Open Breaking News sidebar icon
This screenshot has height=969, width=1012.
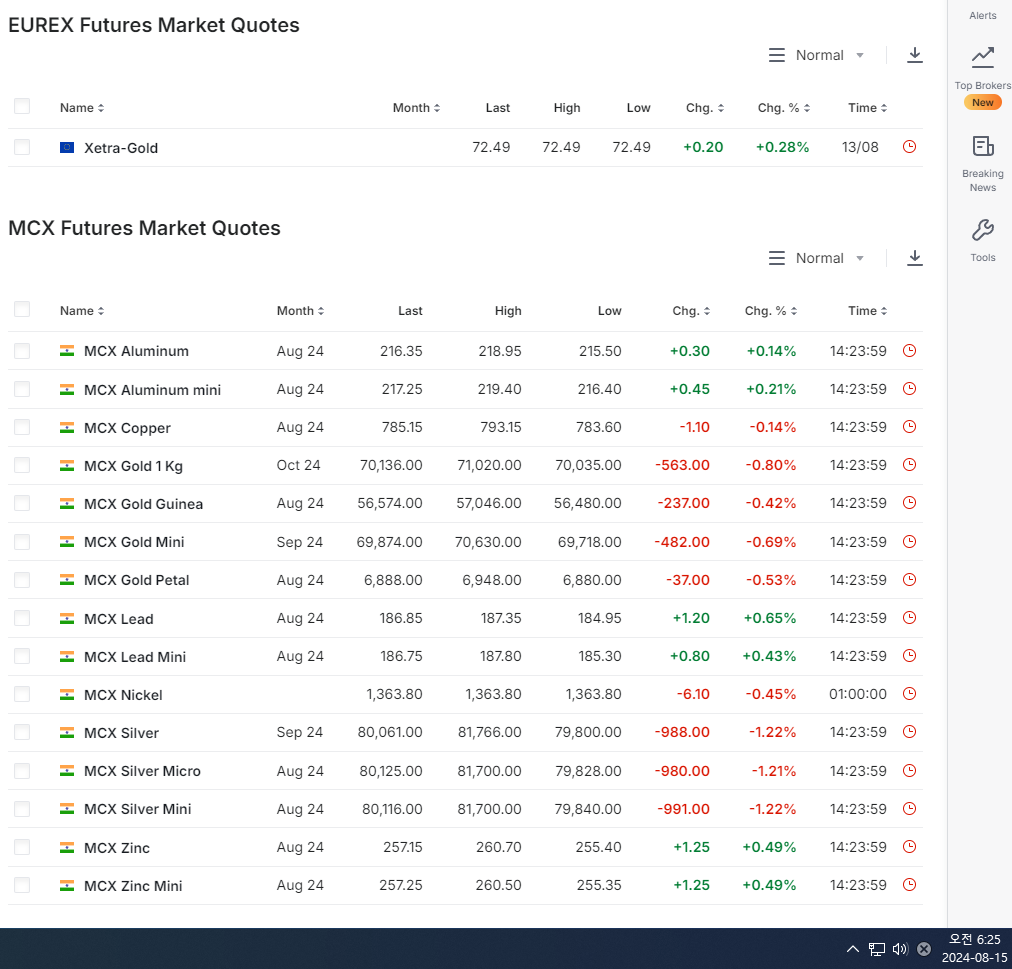tap(982, 147)
